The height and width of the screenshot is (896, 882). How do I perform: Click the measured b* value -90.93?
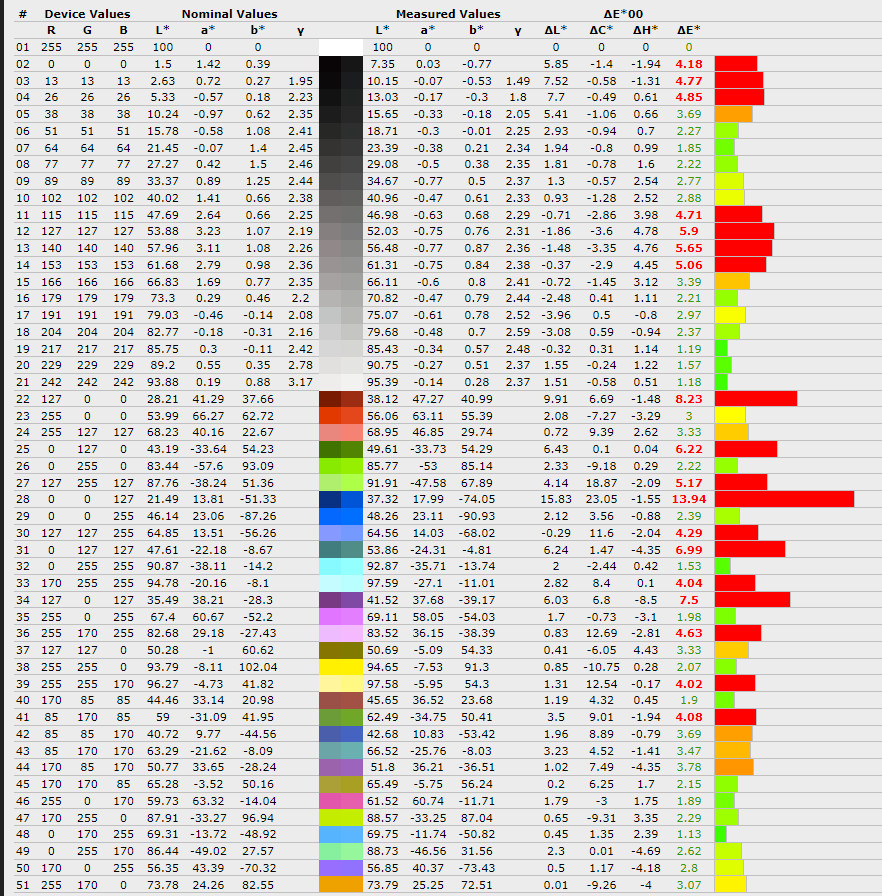point(476,516)
